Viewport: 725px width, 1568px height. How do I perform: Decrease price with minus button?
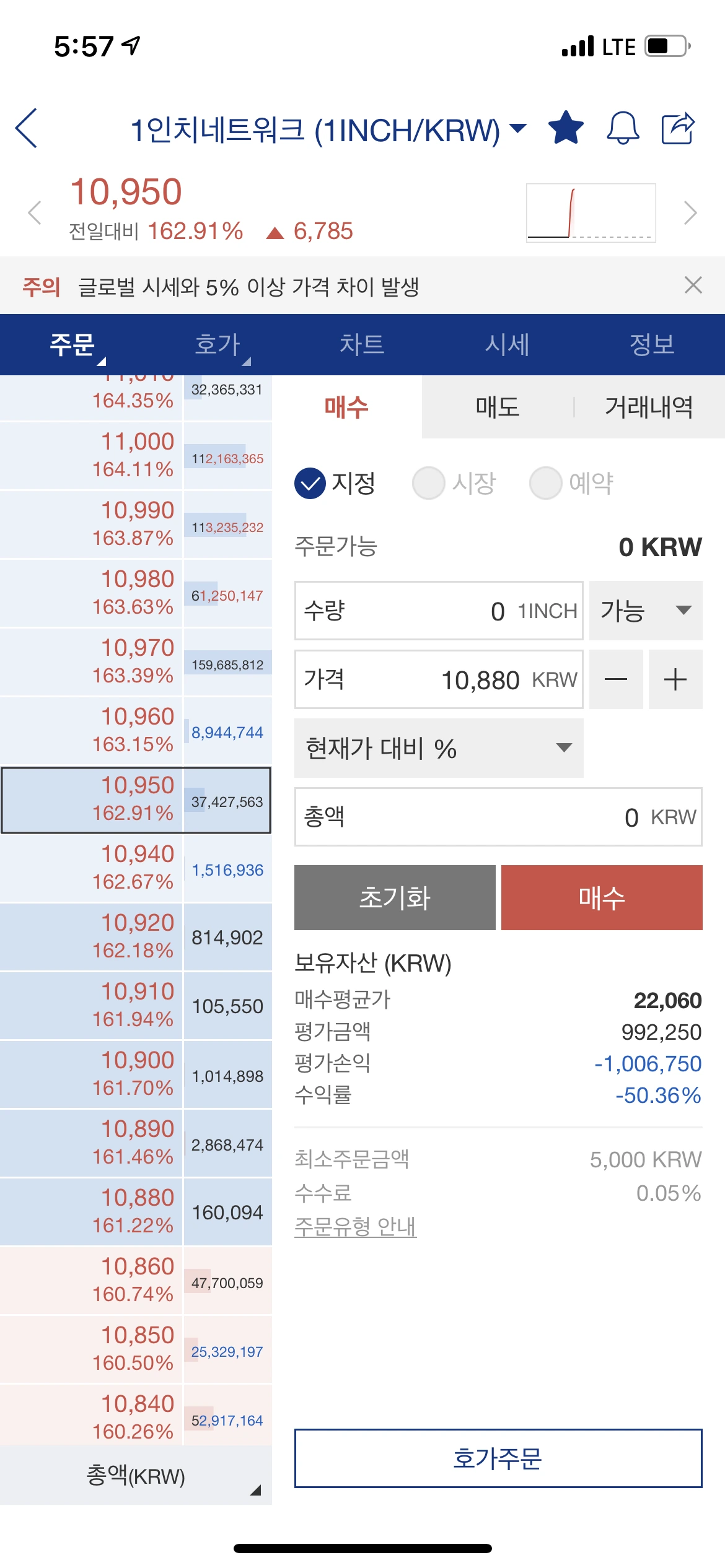pos(615,679)
